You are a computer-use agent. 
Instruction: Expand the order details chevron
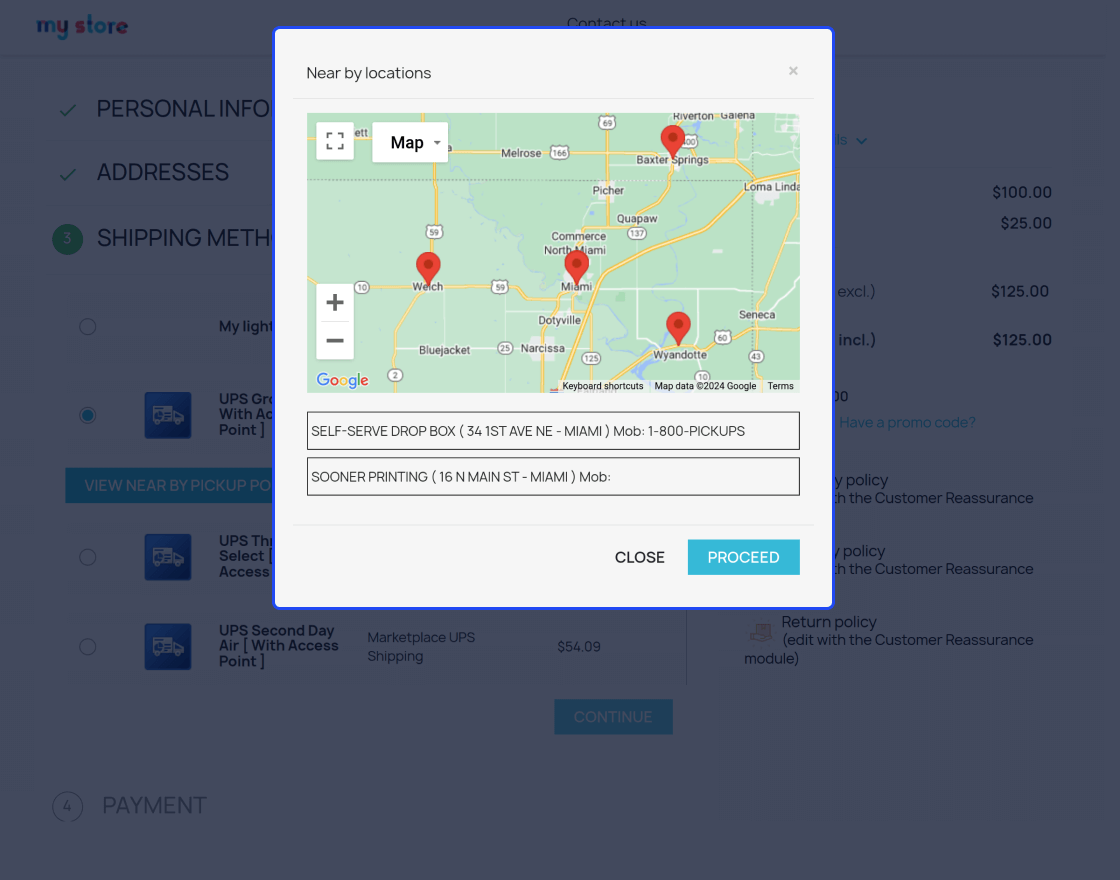[861, 141]
